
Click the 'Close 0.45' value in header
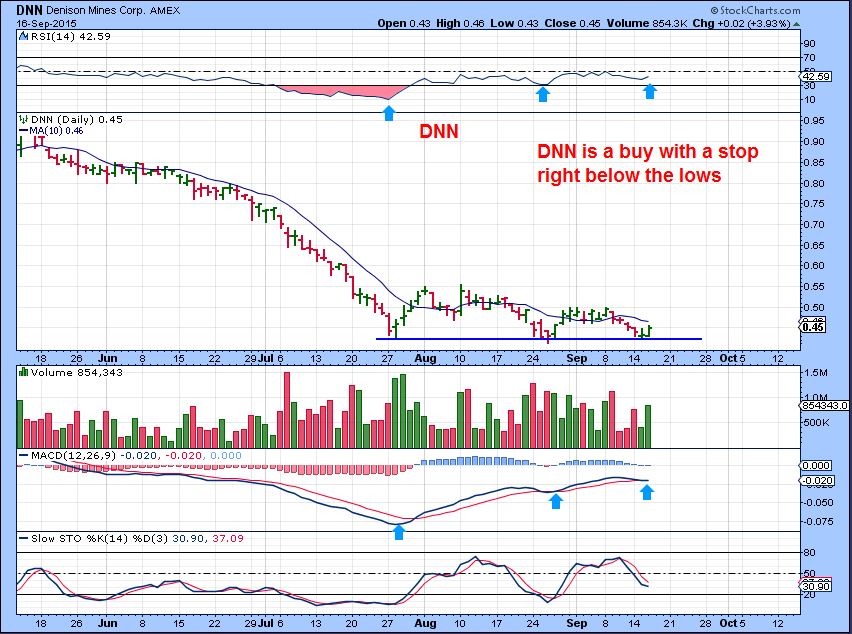click(573, 23)
